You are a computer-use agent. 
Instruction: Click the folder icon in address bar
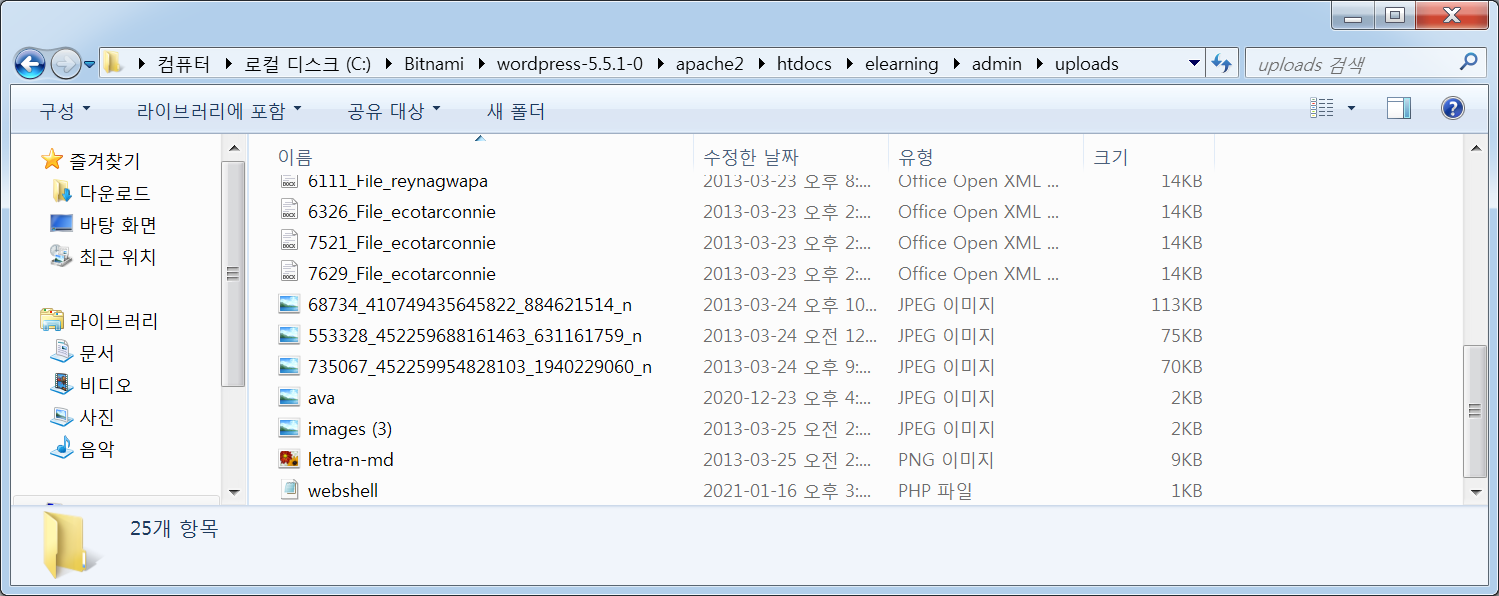coord(114,63)
